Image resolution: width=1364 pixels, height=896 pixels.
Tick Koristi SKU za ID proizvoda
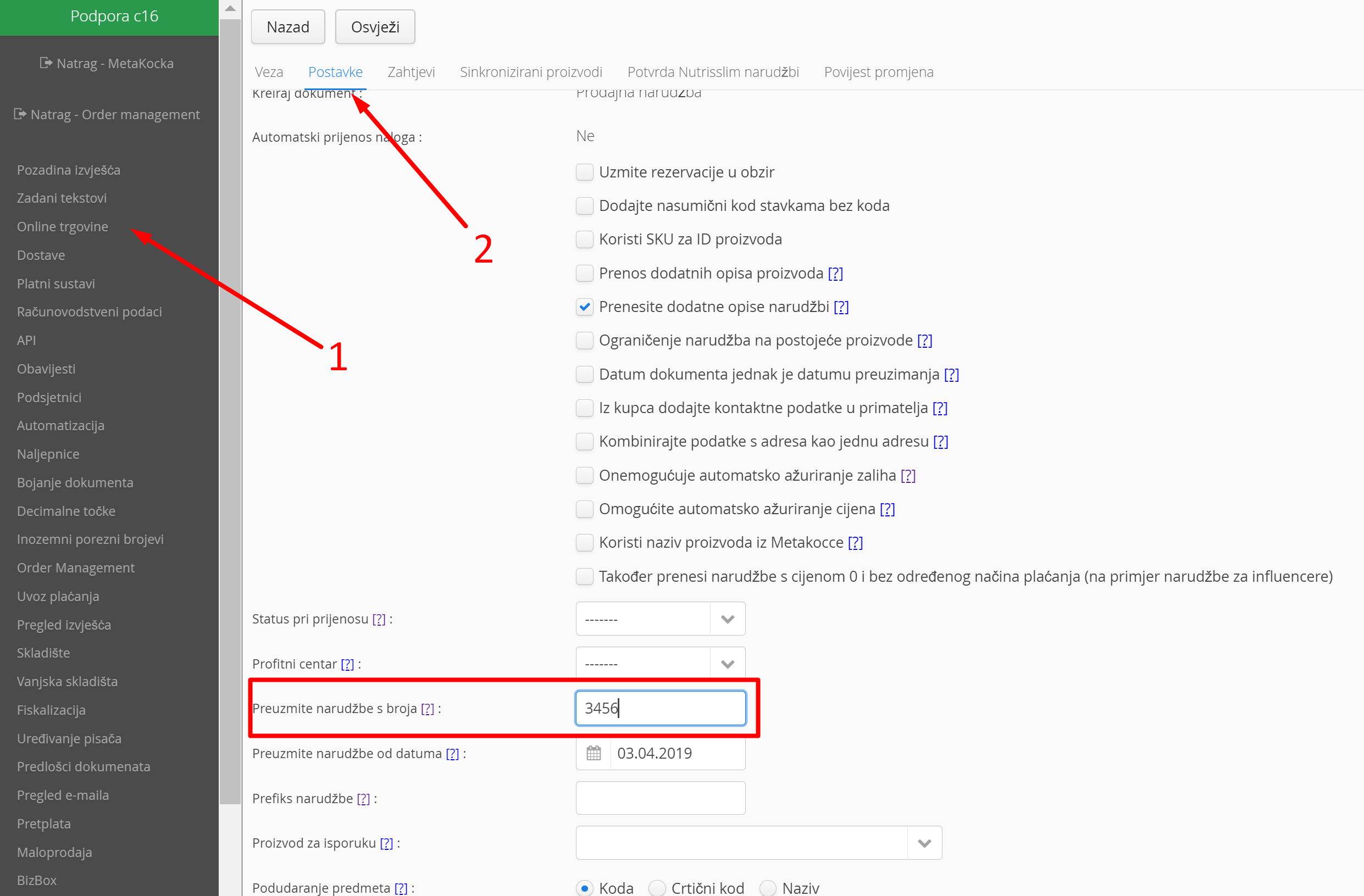click(x=584, y=240)
